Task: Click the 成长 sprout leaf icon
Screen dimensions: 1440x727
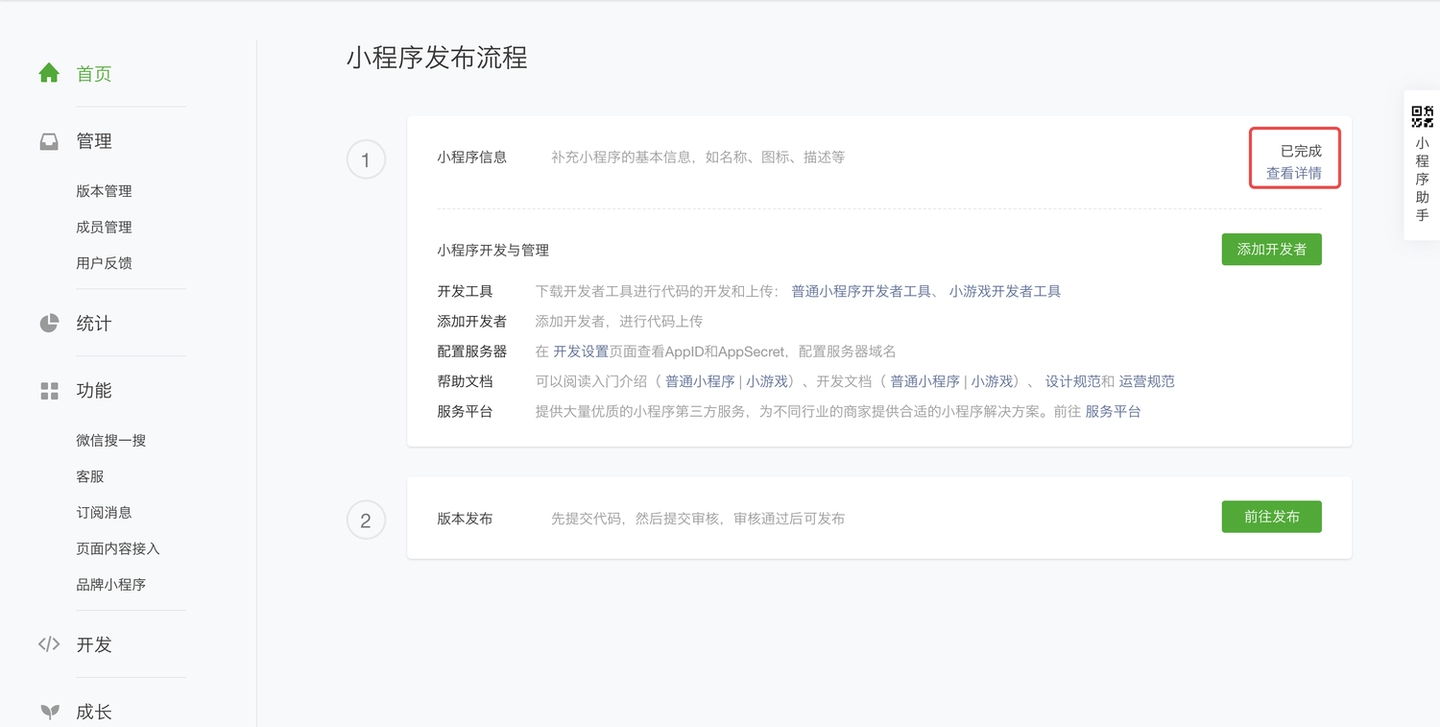Action: coord(49,712)
